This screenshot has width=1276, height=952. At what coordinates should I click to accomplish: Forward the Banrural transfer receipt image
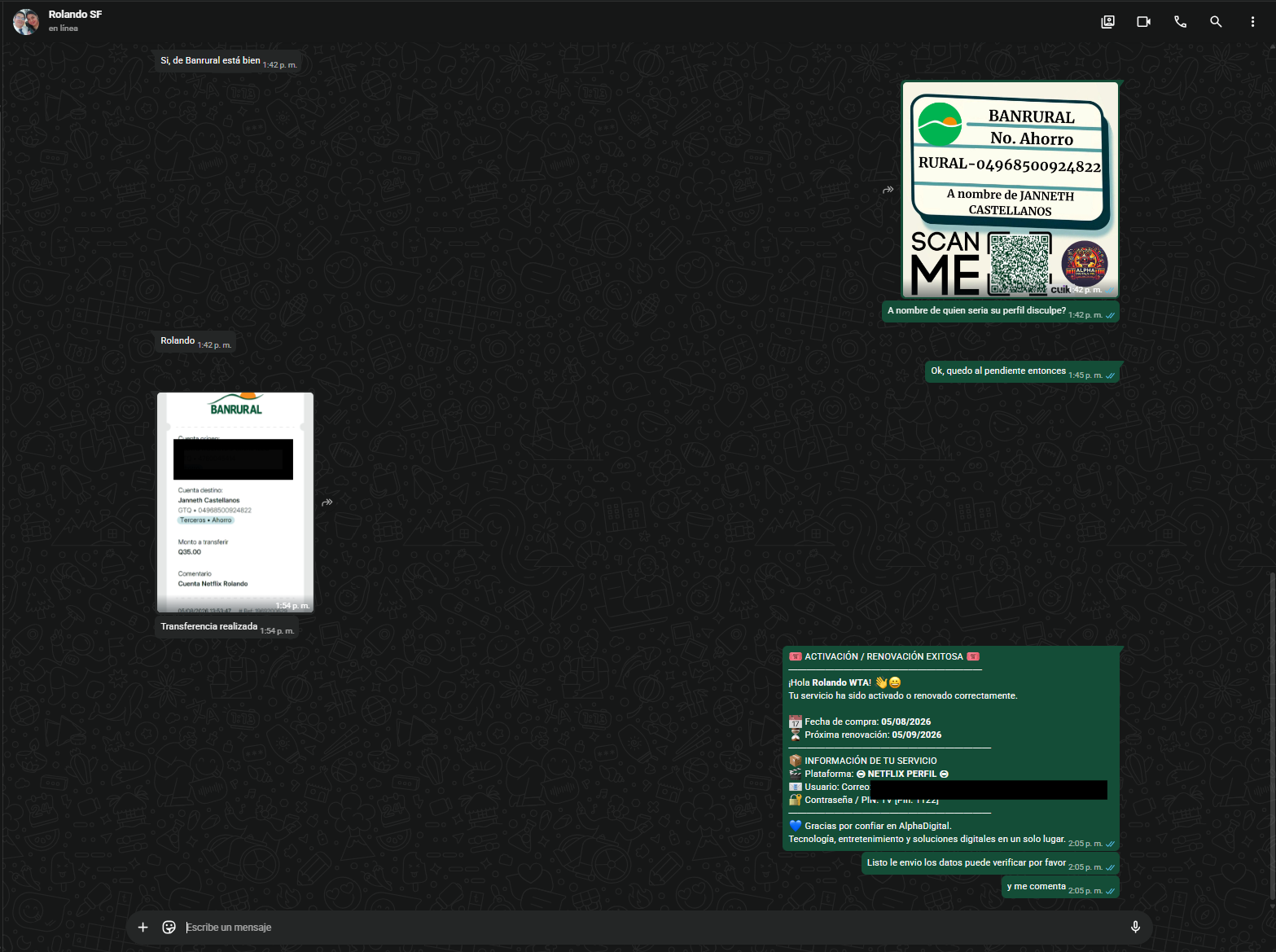[327, 502]
